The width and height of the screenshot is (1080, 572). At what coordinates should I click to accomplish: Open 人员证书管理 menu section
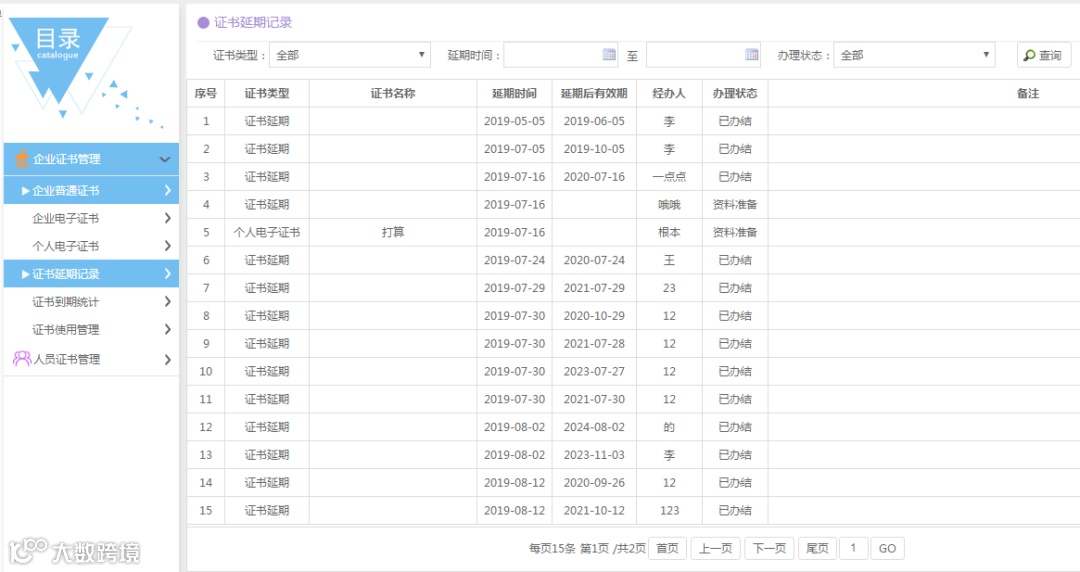point(91,359)
